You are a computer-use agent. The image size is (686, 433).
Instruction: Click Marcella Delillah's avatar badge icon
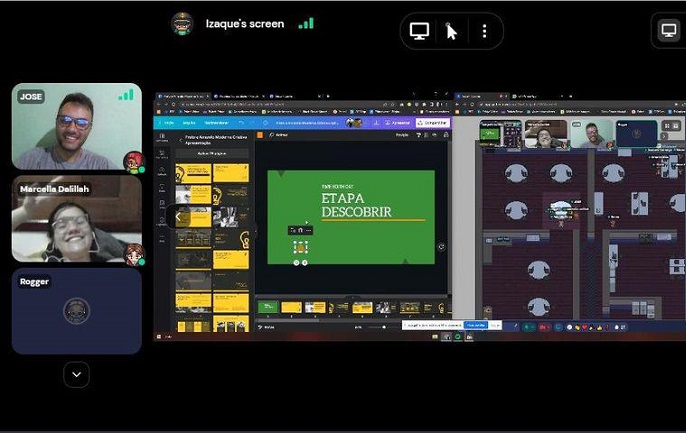point(133,253)
